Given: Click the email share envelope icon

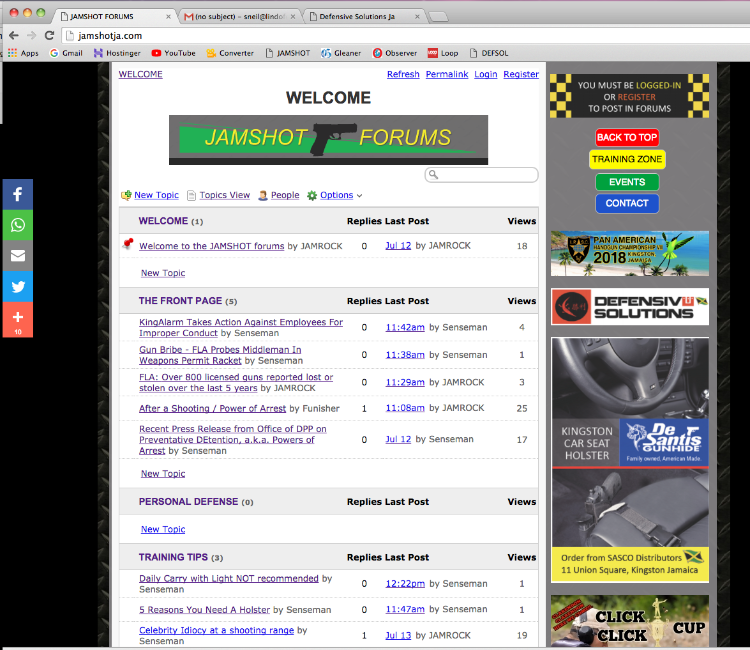Looking at the screenshot, I should 17,256.
